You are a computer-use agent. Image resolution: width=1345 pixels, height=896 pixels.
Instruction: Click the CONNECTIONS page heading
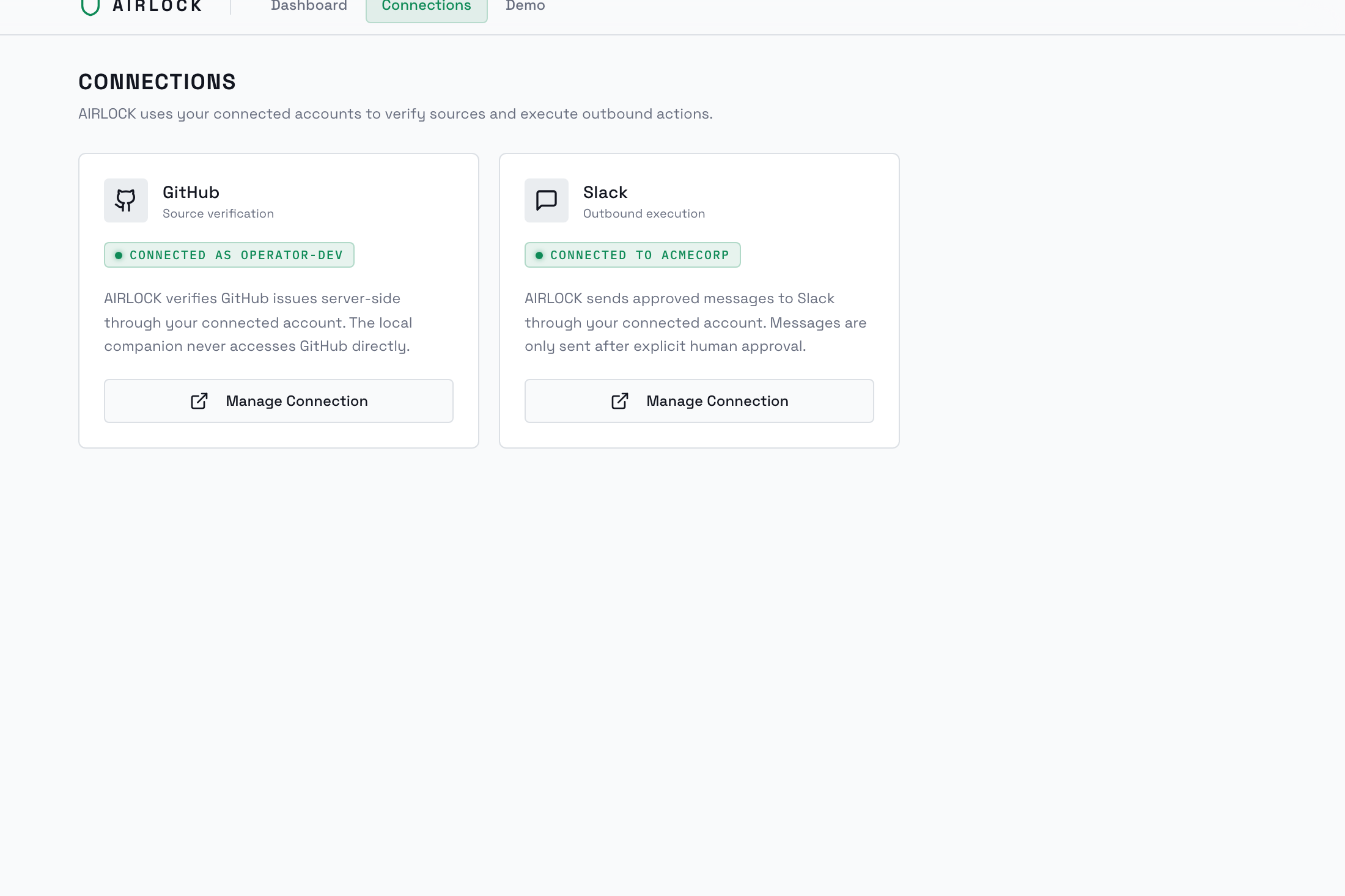click(x=157, y=82)
